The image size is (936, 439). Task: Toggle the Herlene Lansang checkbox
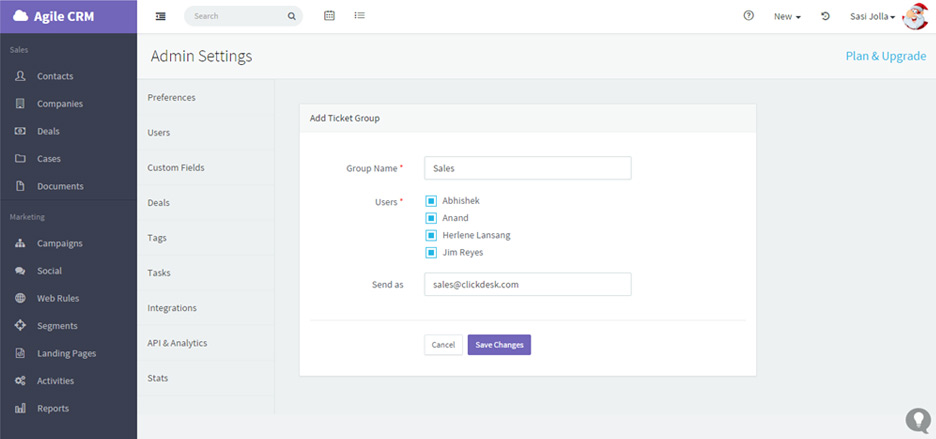pyautogui.click(x=431, y=235)
